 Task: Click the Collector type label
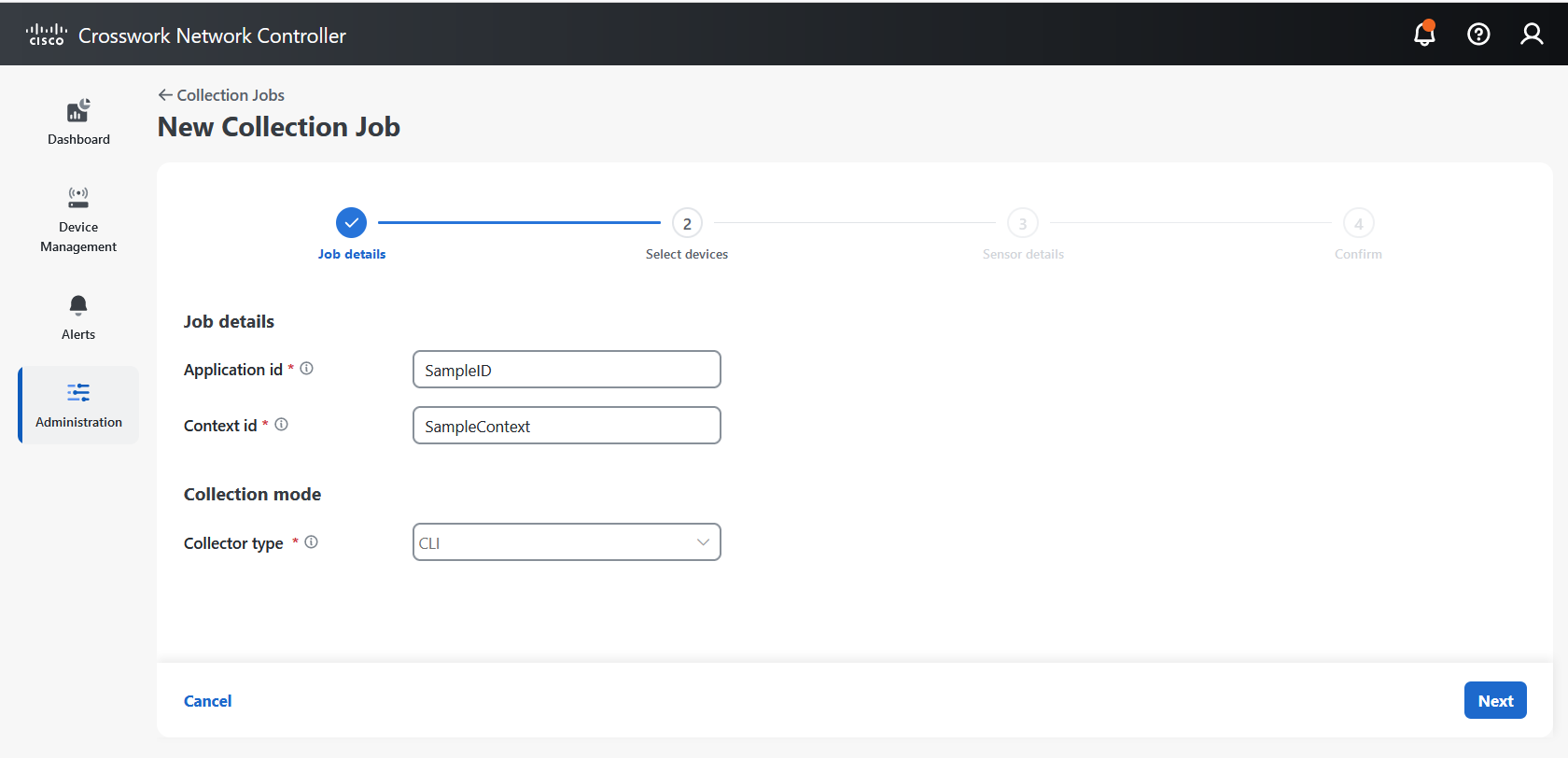click(x=233, y=543)
